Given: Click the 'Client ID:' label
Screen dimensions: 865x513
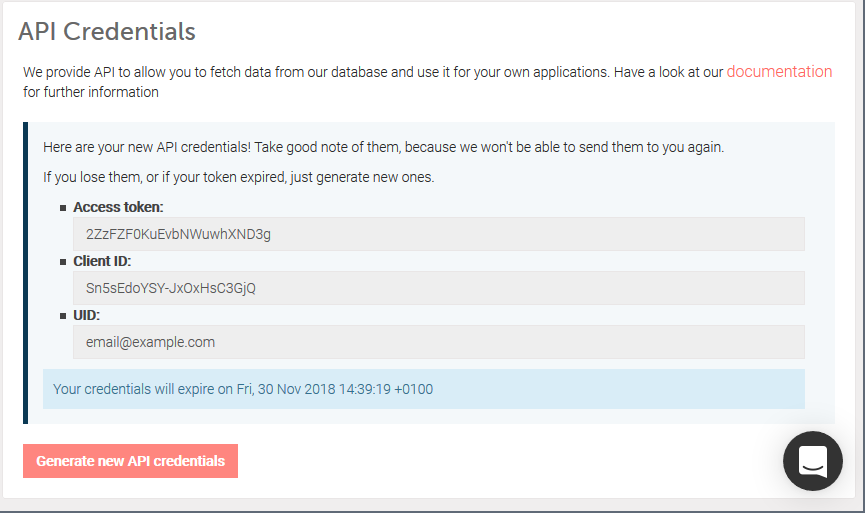Looking at the screenshot, I should [x=102, y=261].
